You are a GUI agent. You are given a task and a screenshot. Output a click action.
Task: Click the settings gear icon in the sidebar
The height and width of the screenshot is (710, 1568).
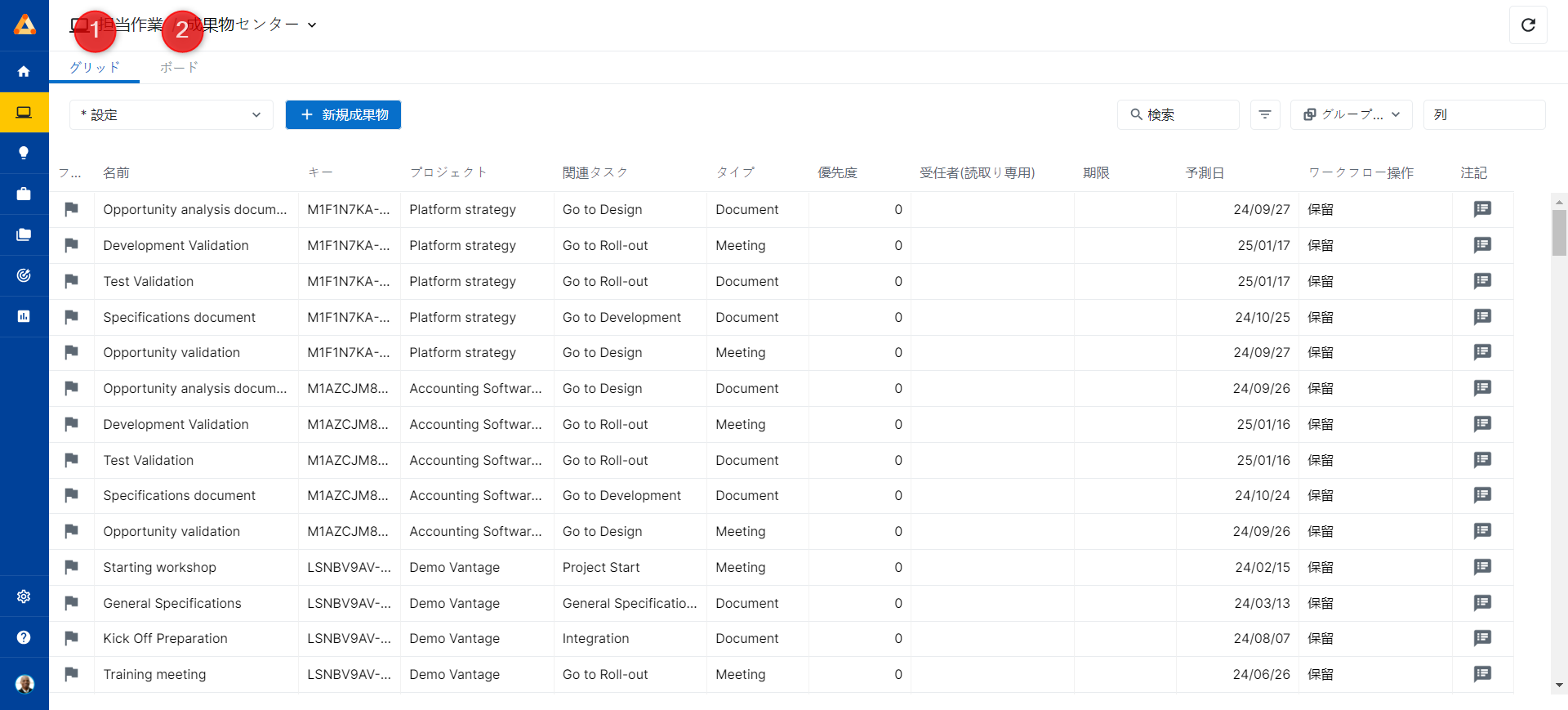pyautogui.click(x=24, y=596)
